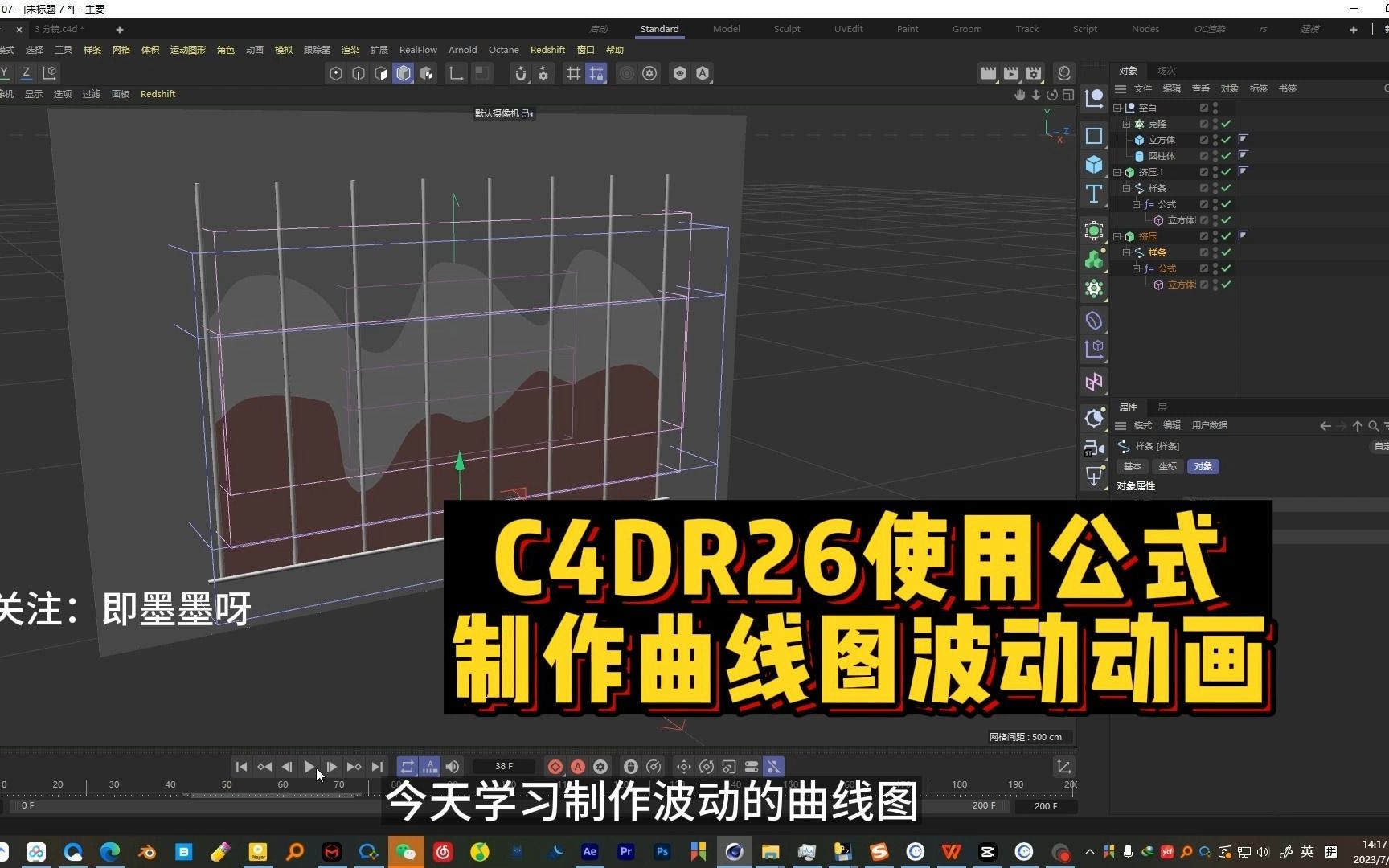The image size is (1389, 868).
Task: Open the Deformer palette icon
Action: coord(1094,321)
